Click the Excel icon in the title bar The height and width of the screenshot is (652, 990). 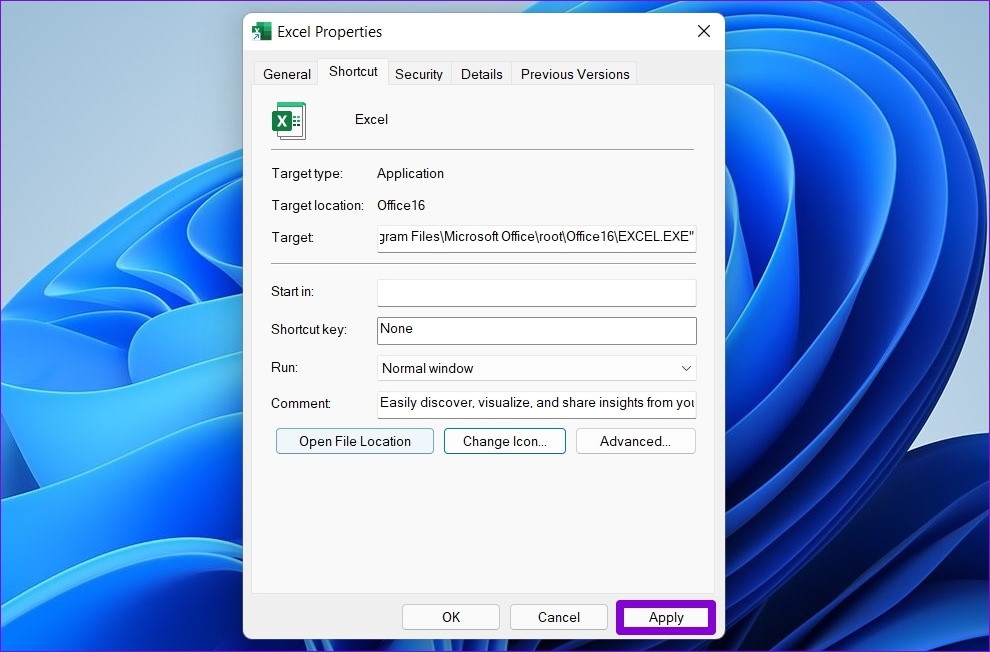click(261, 31)
